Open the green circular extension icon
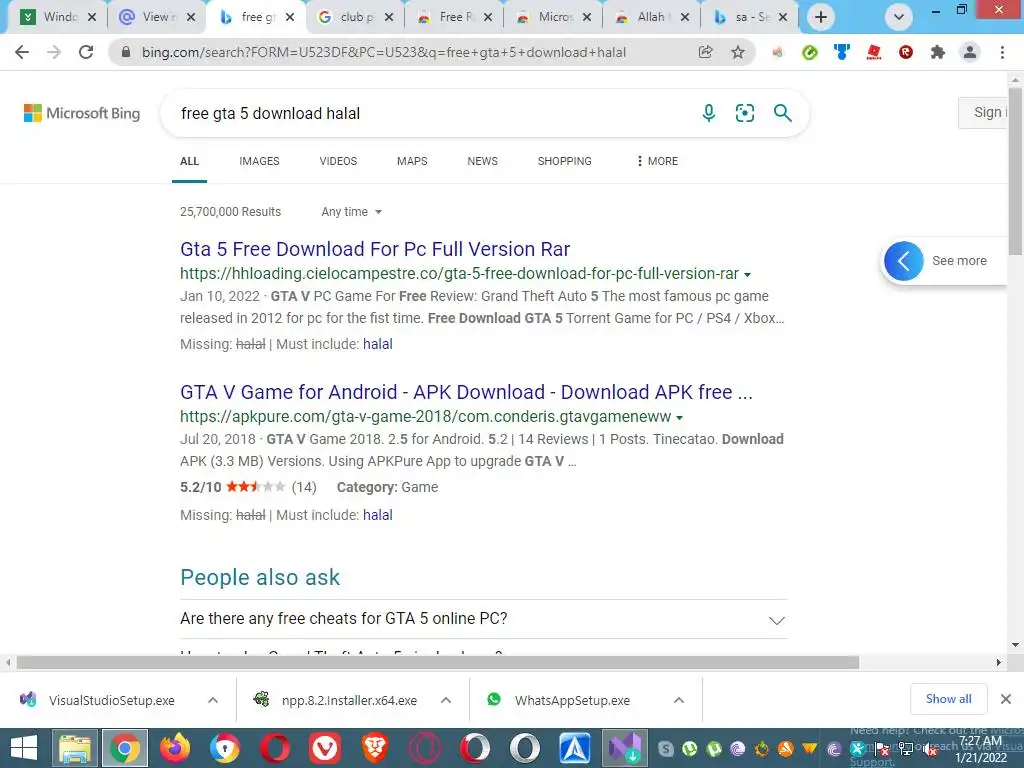1024x768 pixels. click(x=809, y=52)
